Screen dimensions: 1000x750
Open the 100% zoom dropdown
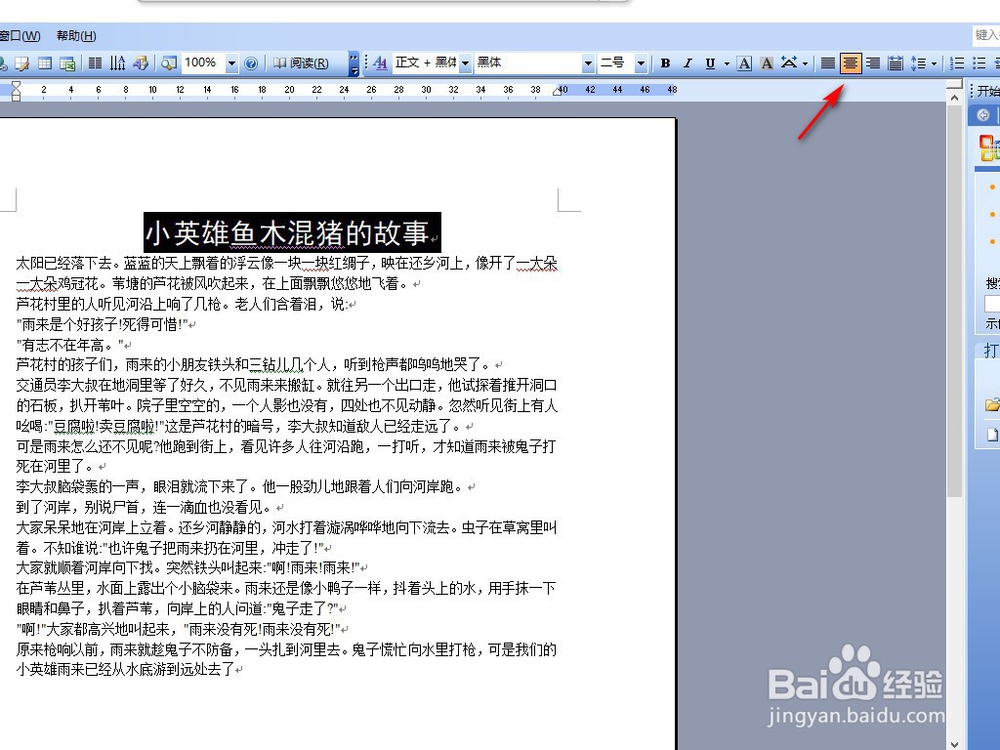(x=232, y=63)
